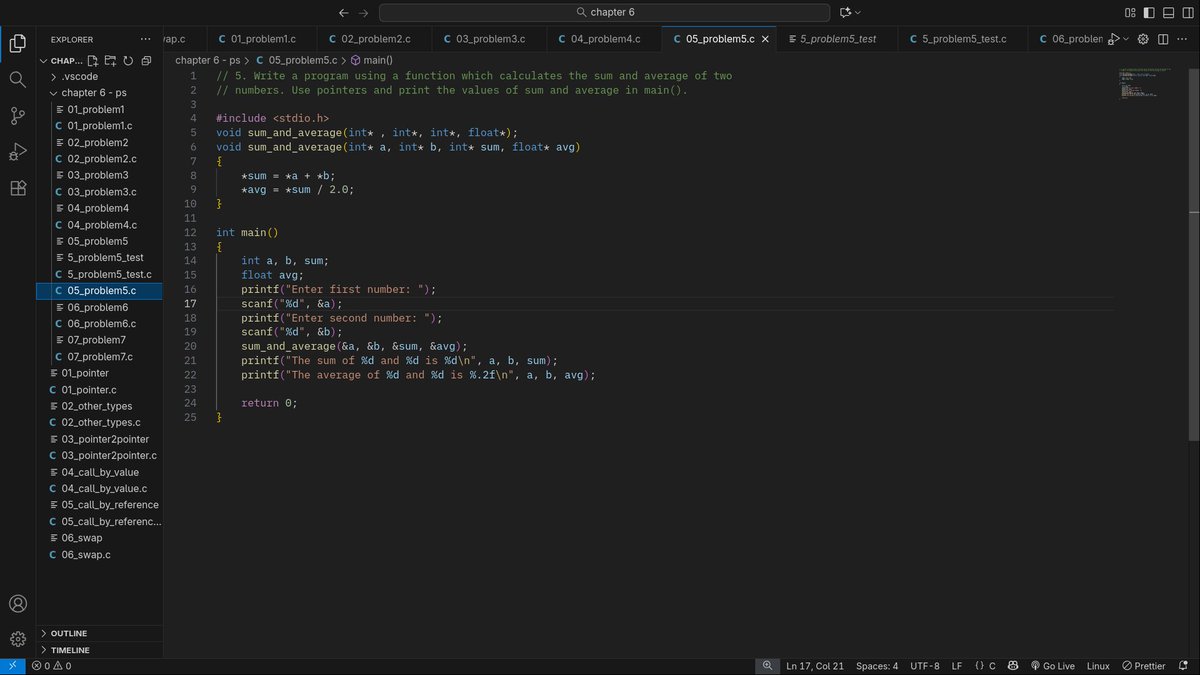Open 04_call_by_value.c in Explorer
Image resolution: width=1200 pixels, height=675 pixels.
pyautogui.click(x=100, y=488)
